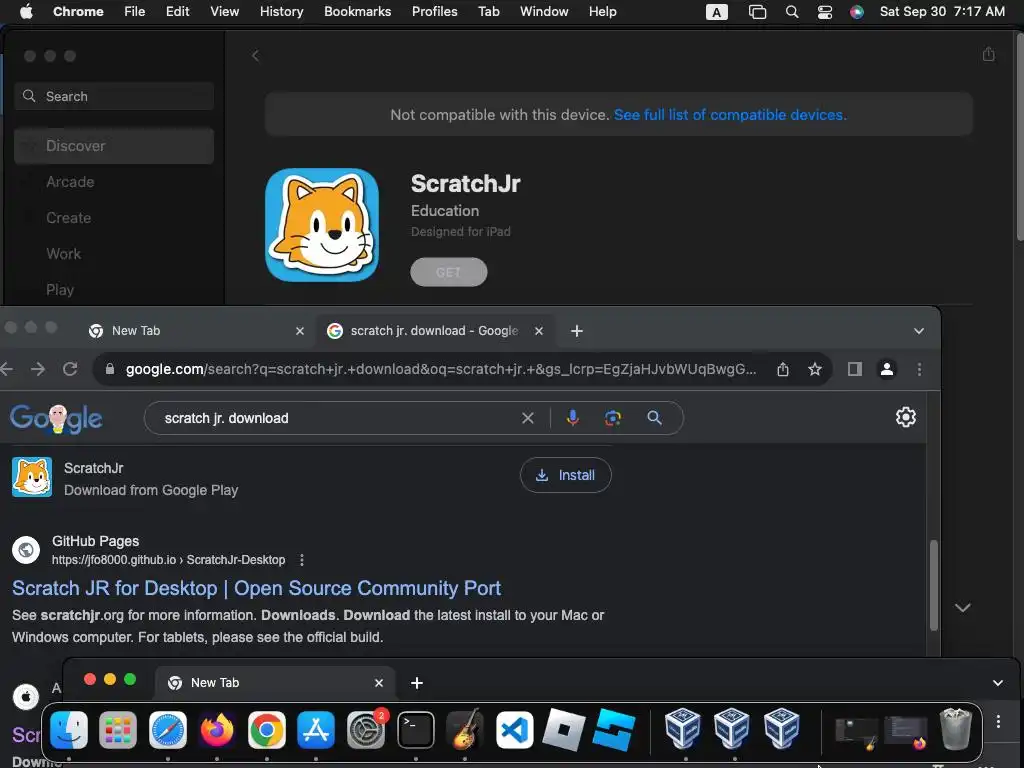
Task: Toggle Chrome side panel
Action: (855, 370)
